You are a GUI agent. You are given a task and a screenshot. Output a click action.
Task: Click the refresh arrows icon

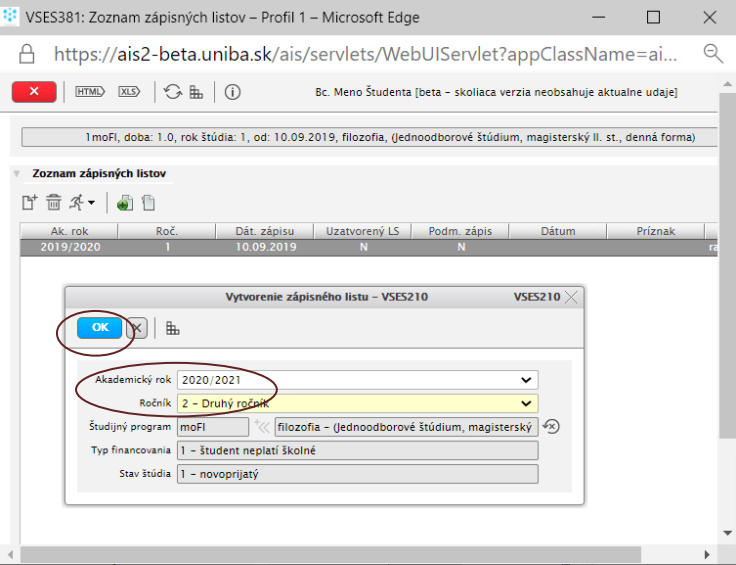click(173, 92)
